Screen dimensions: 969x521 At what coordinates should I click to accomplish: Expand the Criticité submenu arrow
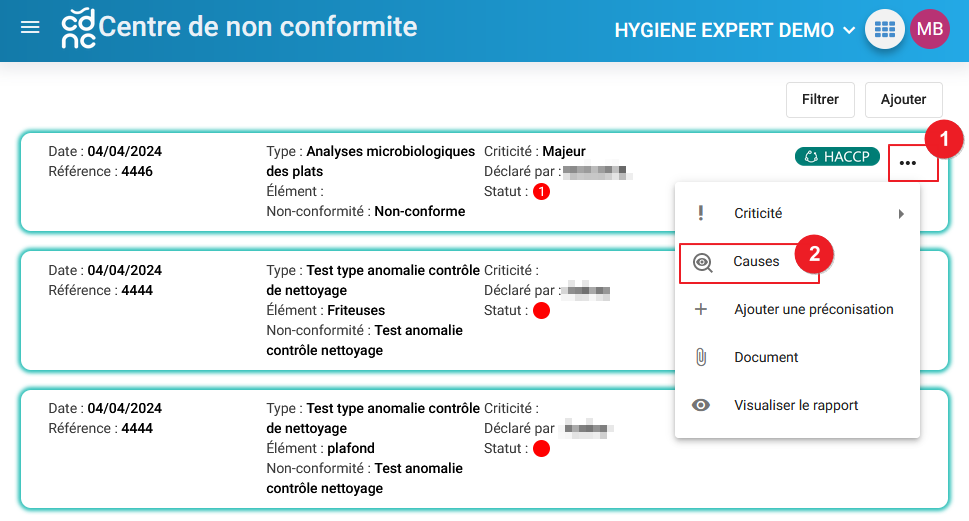901,213
